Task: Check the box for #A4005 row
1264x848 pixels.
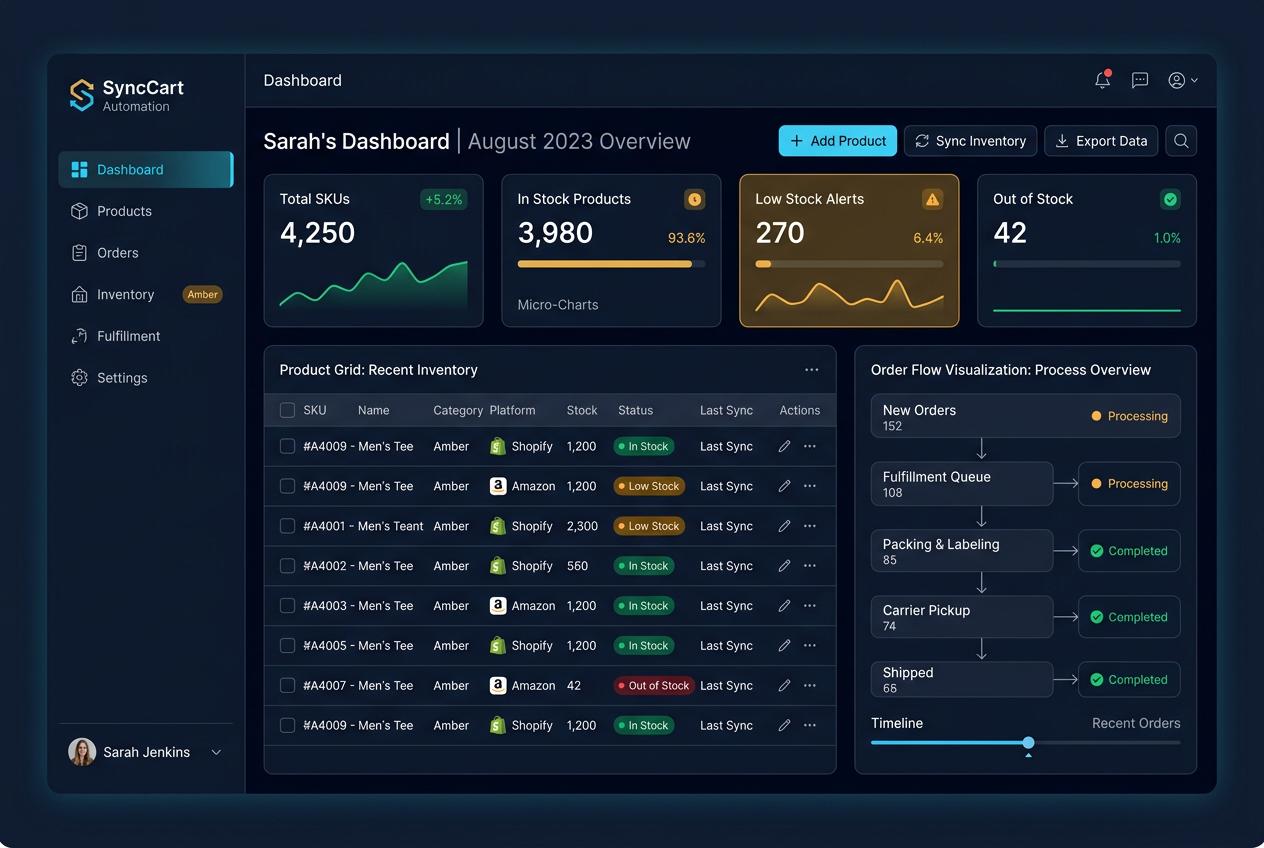Action: coord(287,646)
